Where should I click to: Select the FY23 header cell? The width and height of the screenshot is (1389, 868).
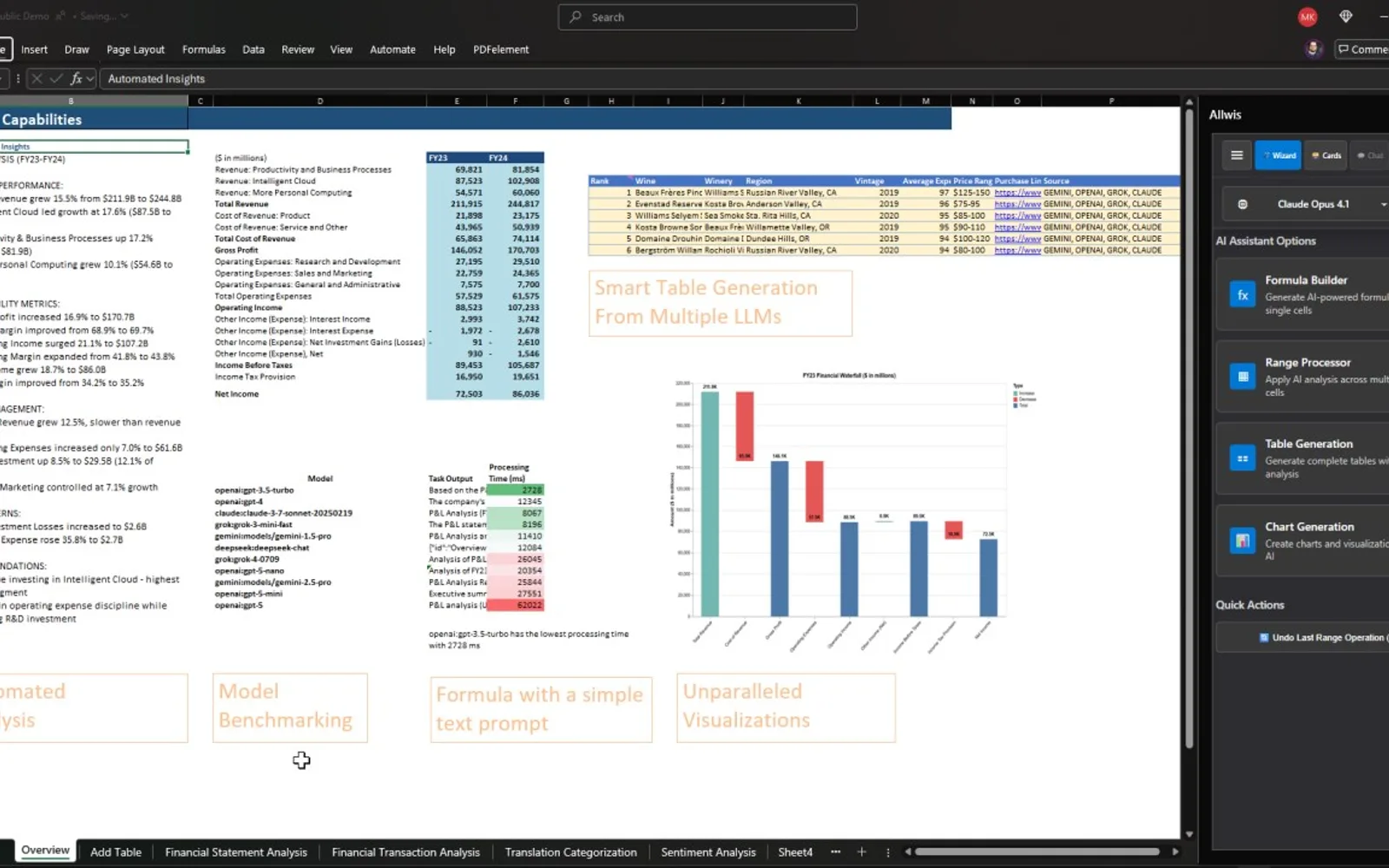coord(456,158)
